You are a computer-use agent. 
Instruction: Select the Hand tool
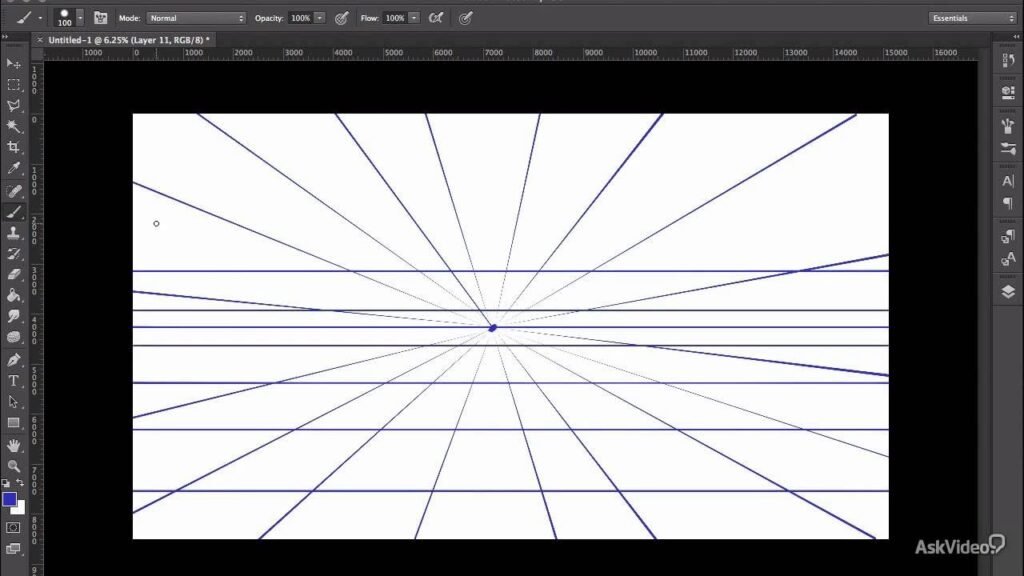[14, 444]
